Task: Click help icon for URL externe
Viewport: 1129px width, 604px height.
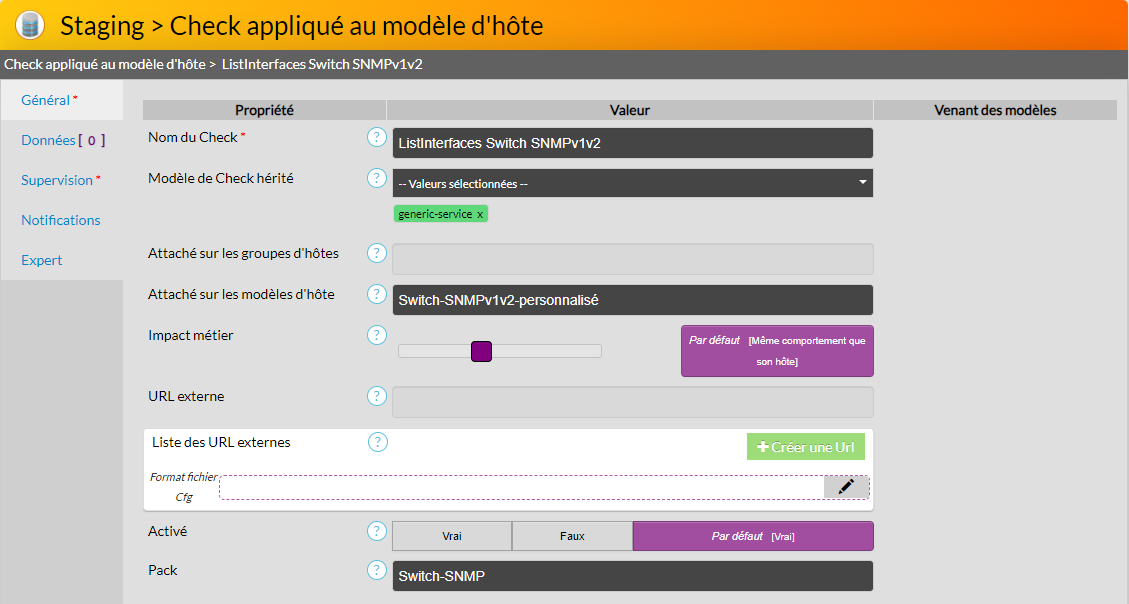Action: pyautogui.click(x=377, y=396)
